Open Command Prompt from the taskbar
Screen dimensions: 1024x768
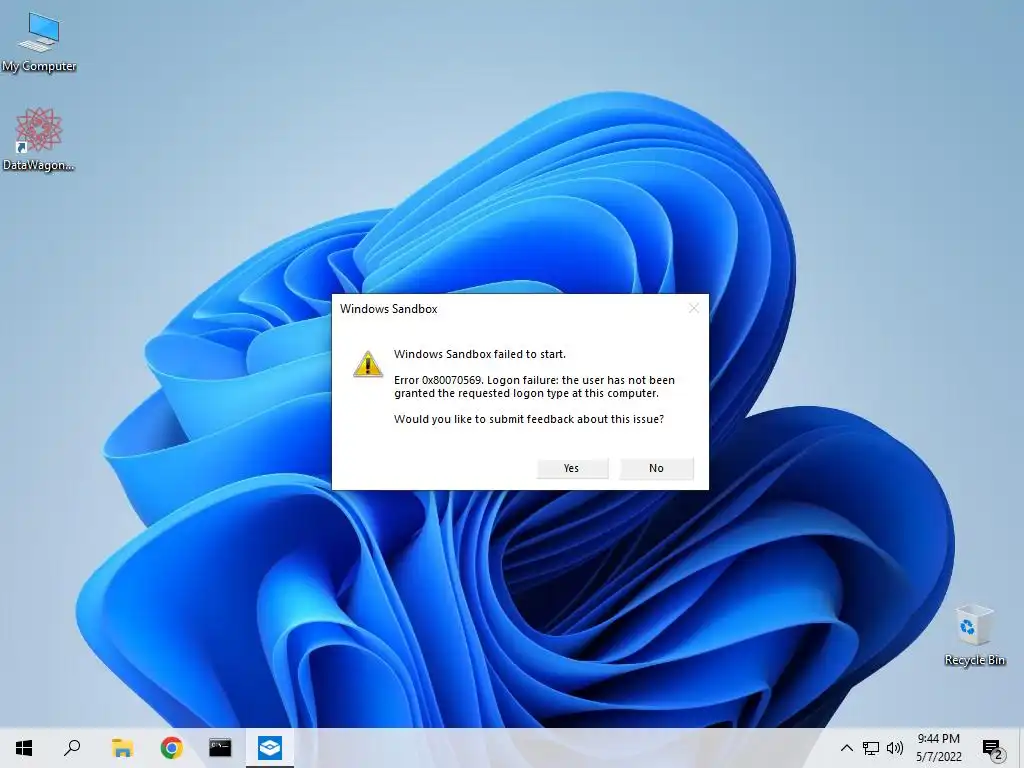(220, 748)
